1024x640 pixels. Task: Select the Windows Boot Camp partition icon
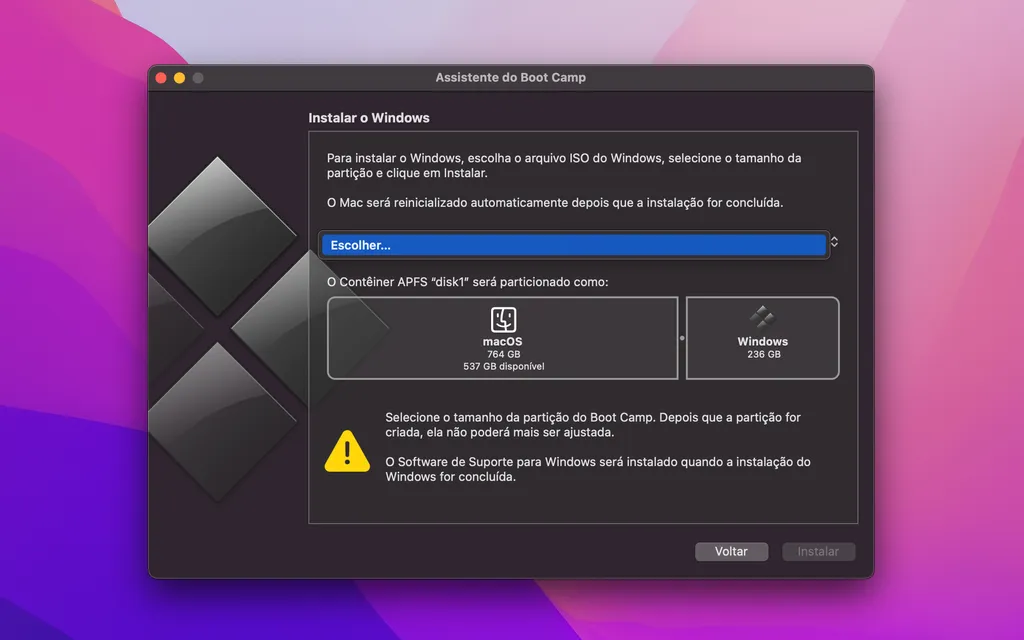coord(762,317)
